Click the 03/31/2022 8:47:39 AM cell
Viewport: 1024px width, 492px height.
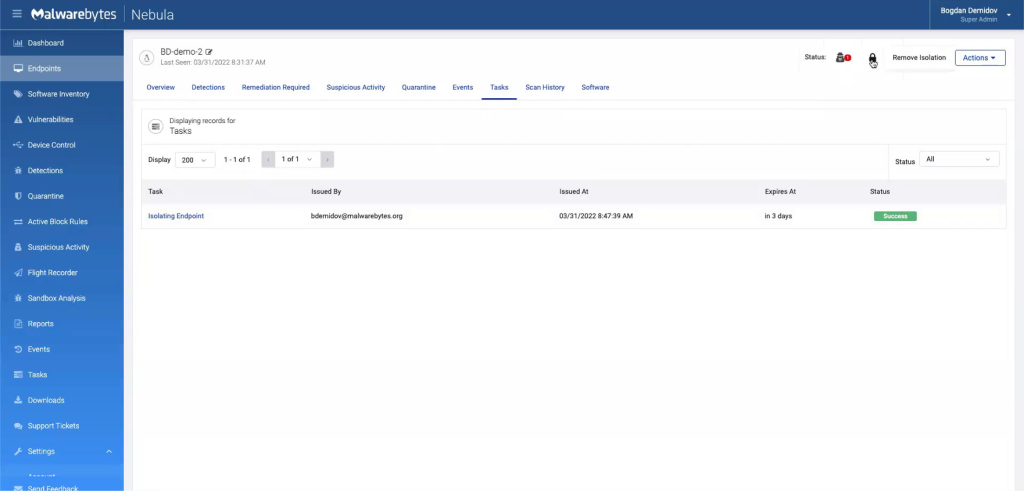point(596,216)
